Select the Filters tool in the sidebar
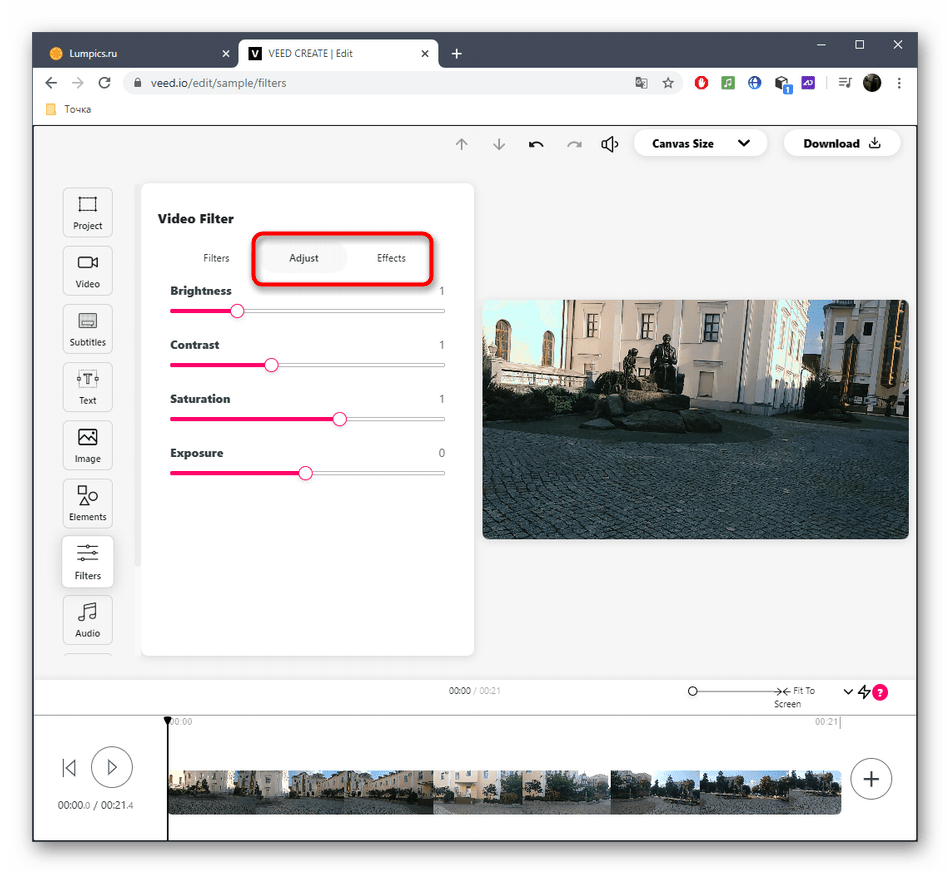 [87, 561]
